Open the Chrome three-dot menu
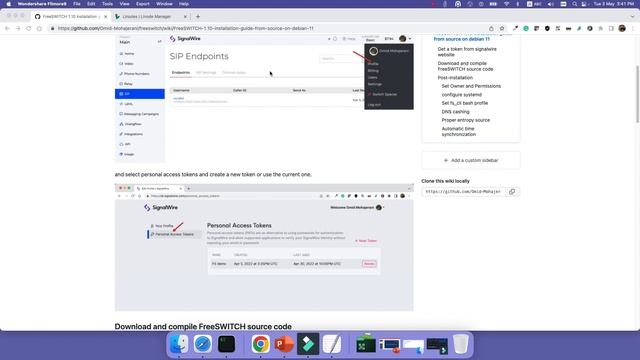The image size is (640, 360). tap(633, 29)
